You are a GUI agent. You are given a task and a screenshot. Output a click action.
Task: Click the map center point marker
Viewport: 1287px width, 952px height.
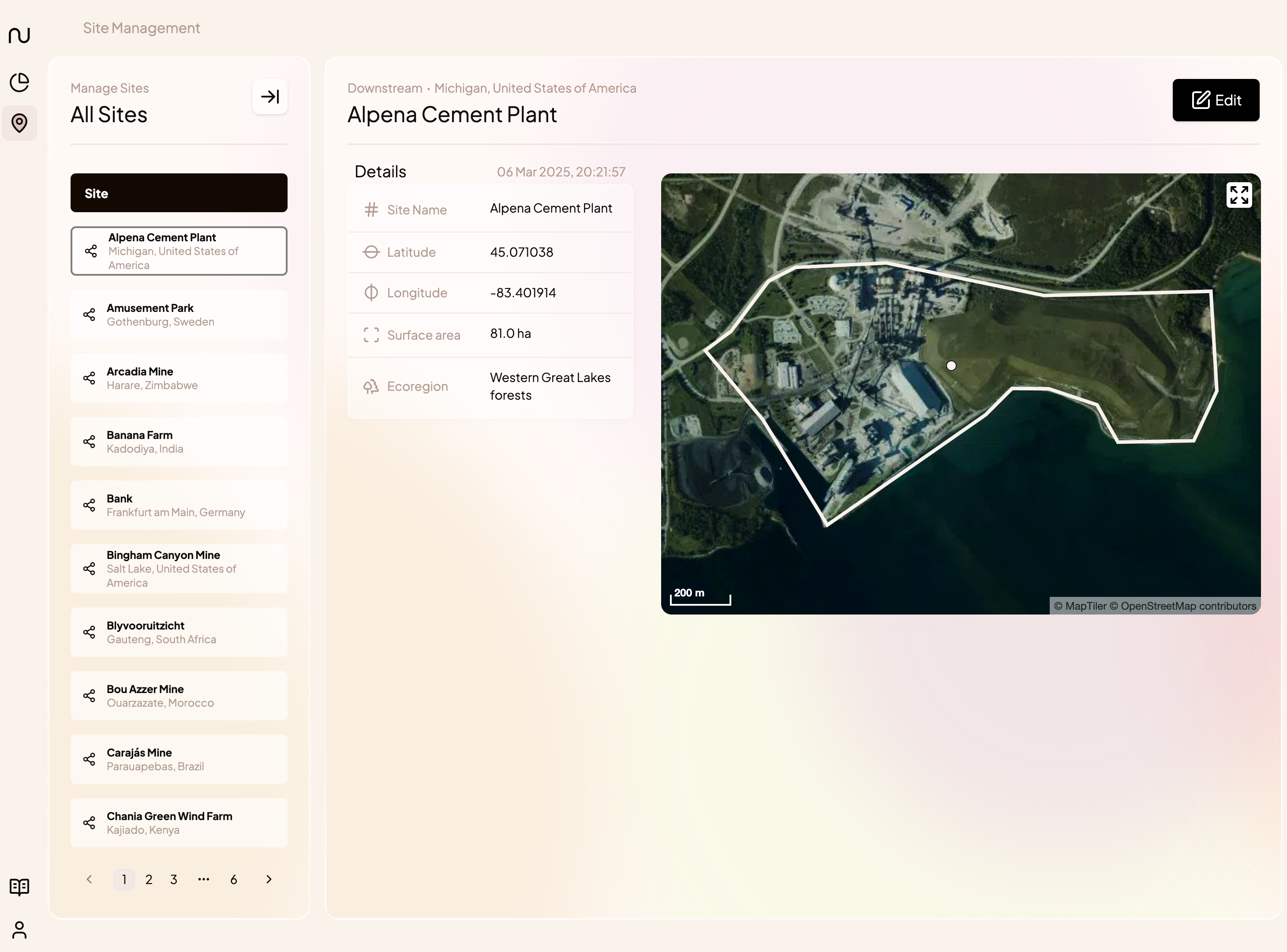coord(951,365)
